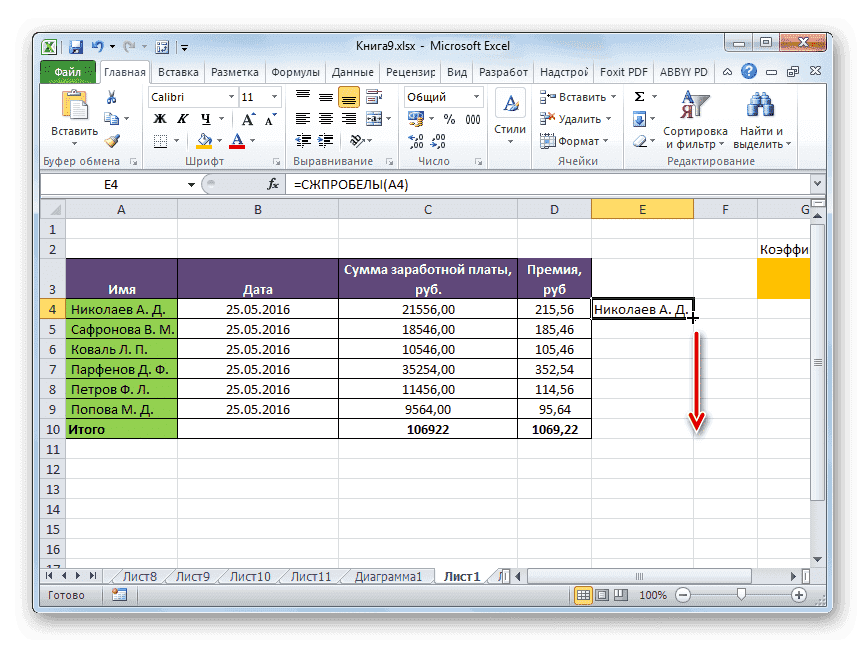Image resolution: width=866 pixels, height=646 pixels.
Task: Open the Файл menu
Action: pos(66,71)
